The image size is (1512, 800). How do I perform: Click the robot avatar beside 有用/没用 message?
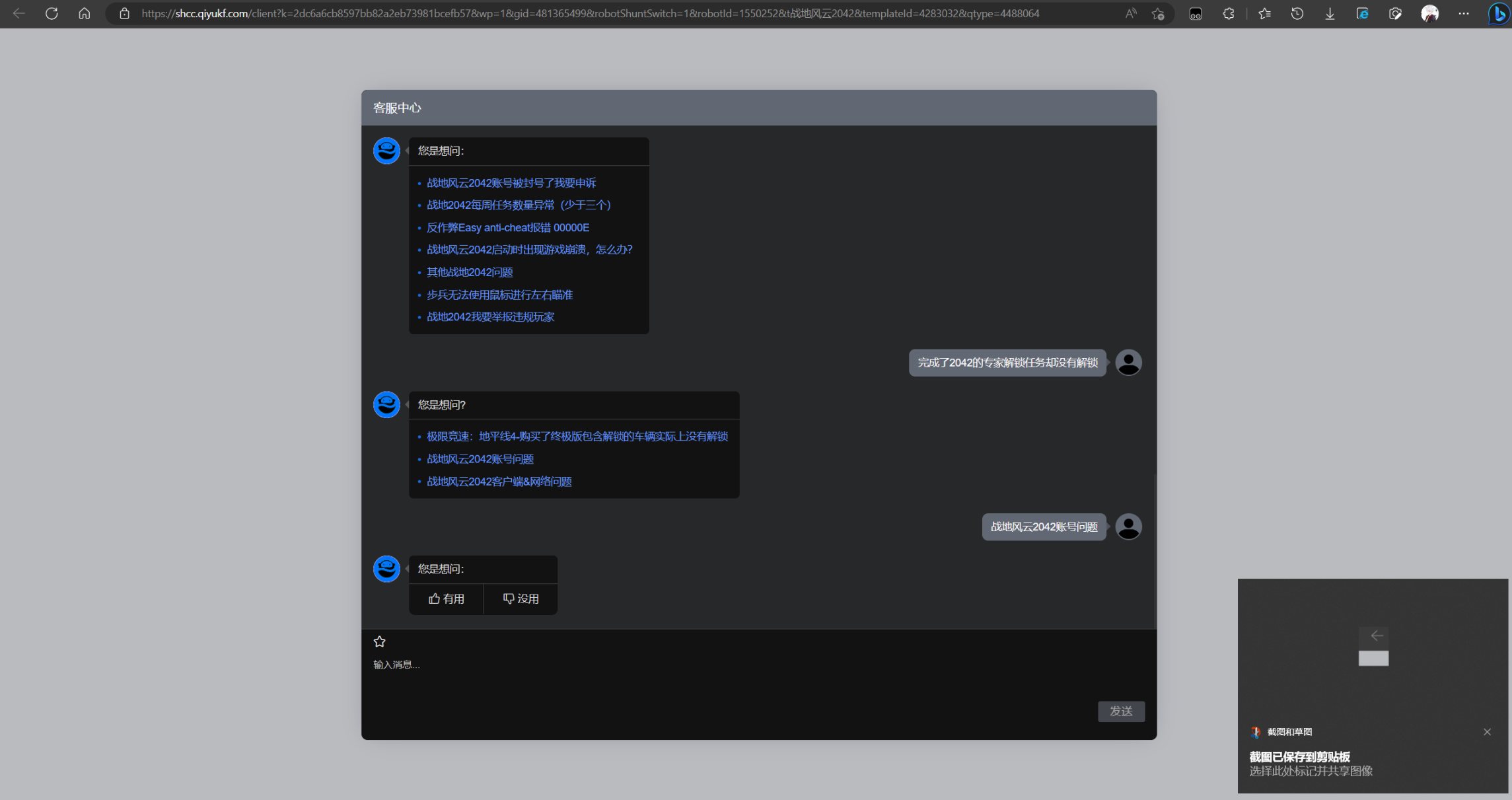pos(386,569)
